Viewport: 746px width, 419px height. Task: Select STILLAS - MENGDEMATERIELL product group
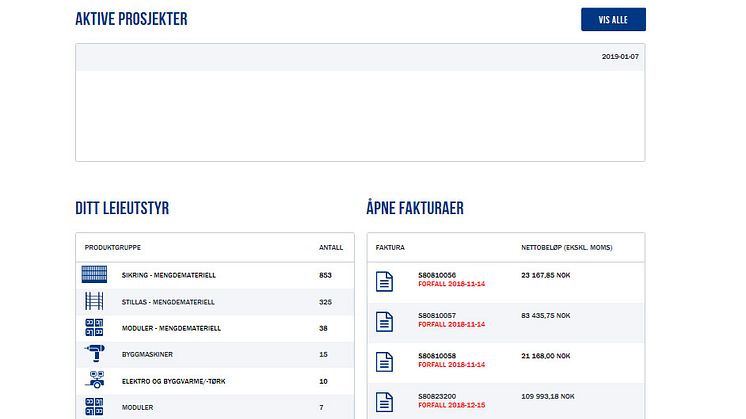tap(168, 302)
